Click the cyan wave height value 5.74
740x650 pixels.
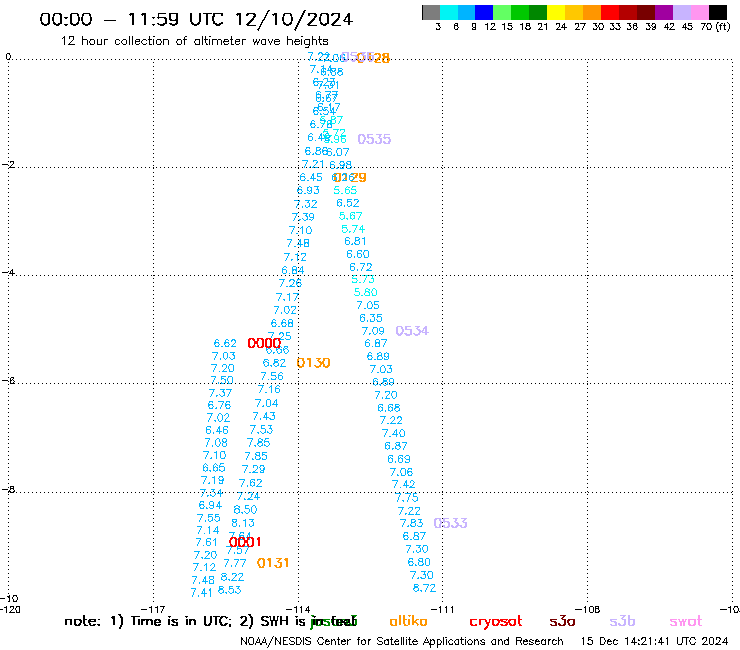click(x=353, y=229)
